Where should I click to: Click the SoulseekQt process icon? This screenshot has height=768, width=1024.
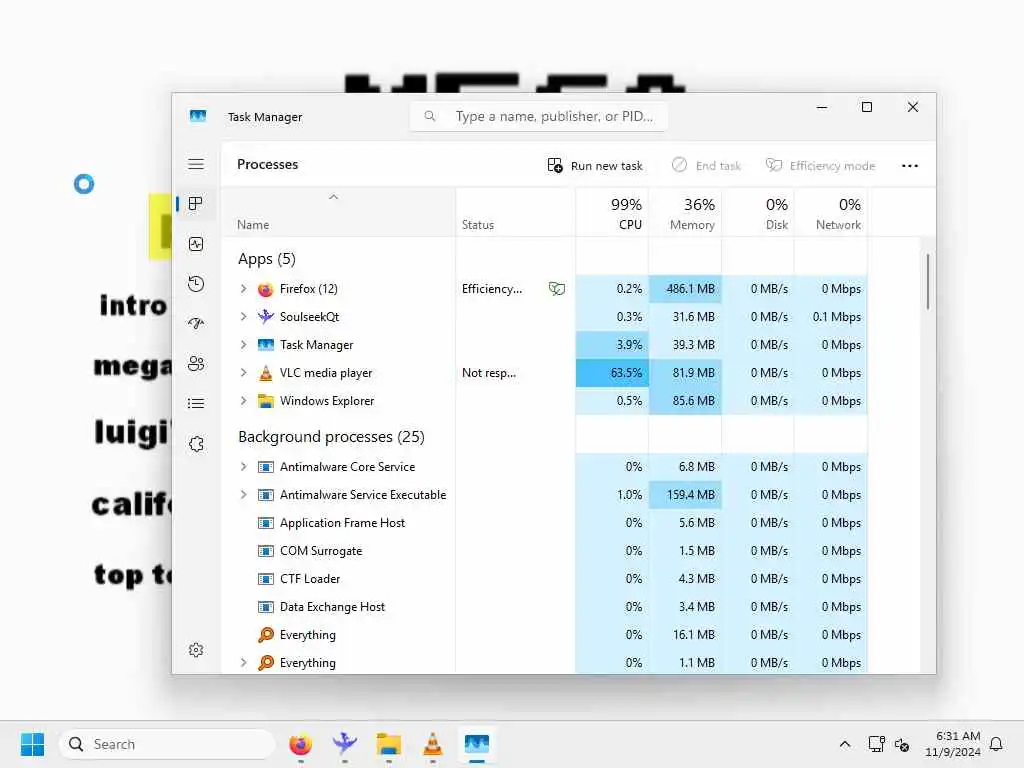(x=265, y=317)
